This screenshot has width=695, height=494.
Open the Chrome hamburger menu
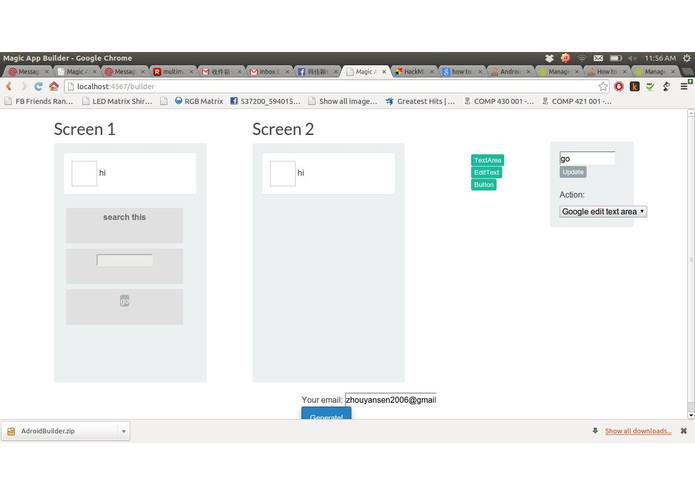pyautogui.click(x=684, y=86)
